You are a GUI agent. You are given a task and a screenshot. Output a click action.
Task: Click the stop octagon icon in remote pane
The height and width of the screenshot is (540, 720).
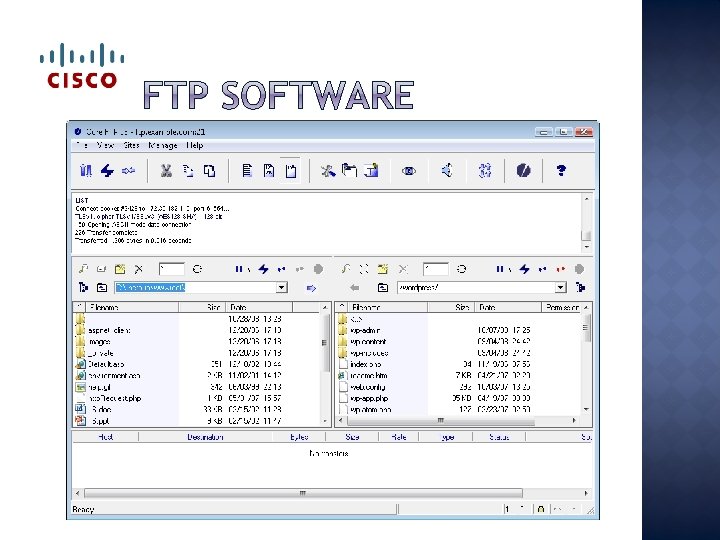[579, 269]
